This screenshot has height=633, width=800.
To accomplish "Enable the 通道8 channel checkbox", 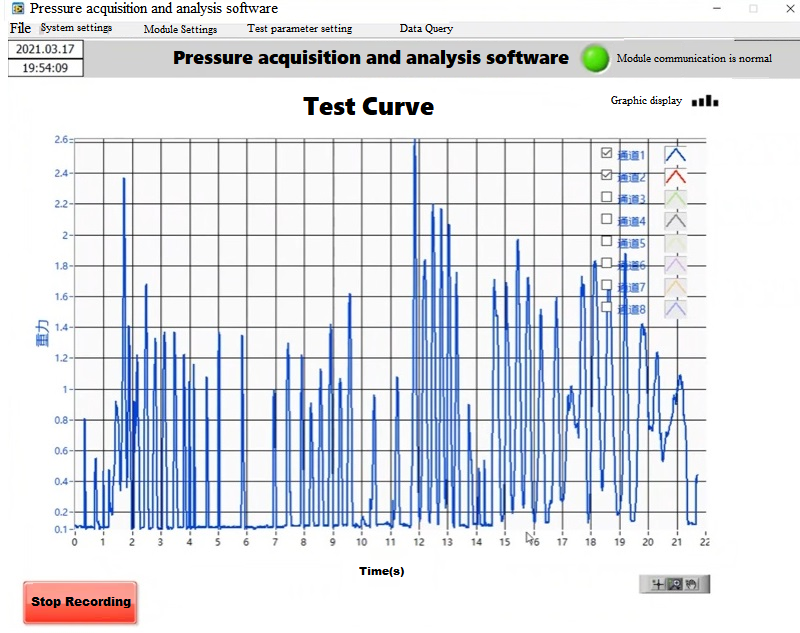I will tap(606, 307).
